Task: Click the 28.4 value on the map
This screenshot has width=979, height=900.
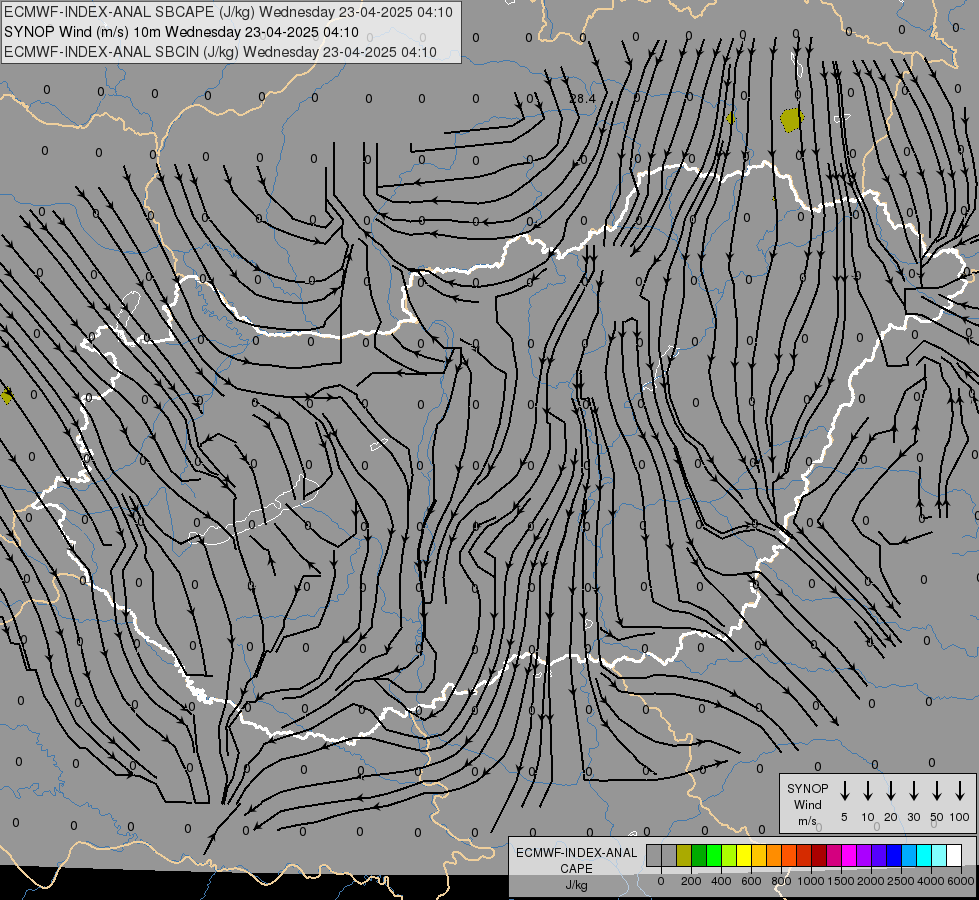Action: (583, 99)
